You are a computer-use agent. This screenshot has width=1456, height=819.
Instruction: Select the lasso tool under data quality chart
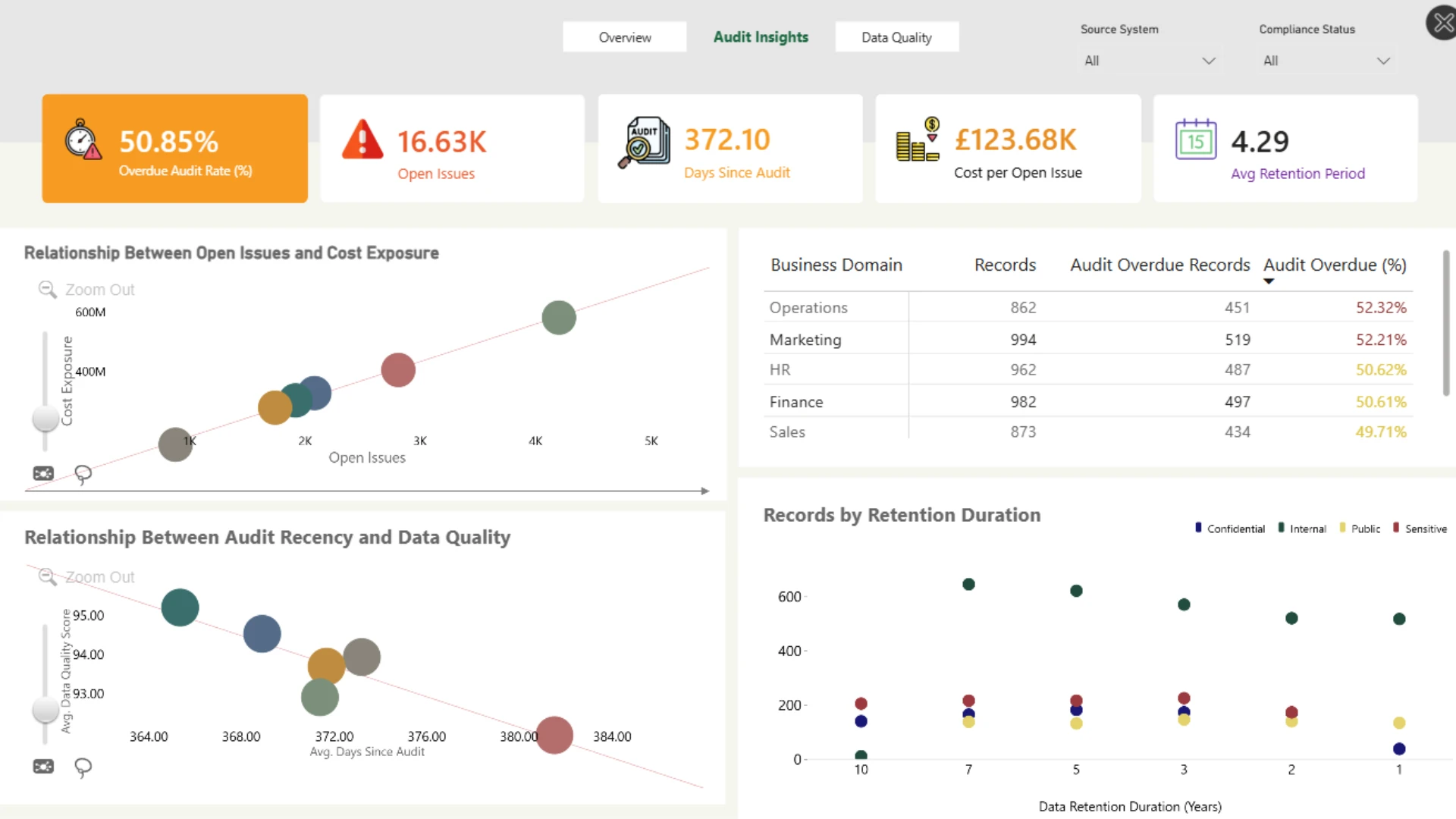point(83,768)
